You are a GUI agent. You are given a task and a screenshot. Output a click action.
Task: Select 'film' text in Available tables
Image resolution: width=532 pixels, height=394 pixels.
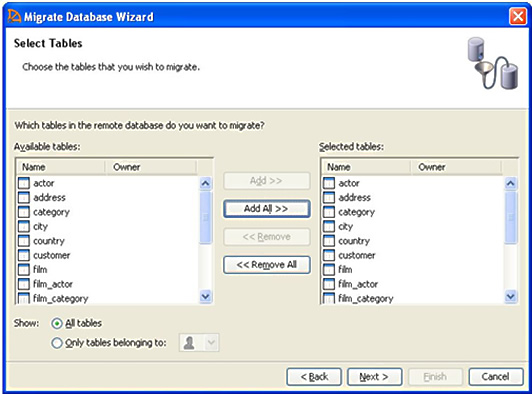(x=40, y=269)
